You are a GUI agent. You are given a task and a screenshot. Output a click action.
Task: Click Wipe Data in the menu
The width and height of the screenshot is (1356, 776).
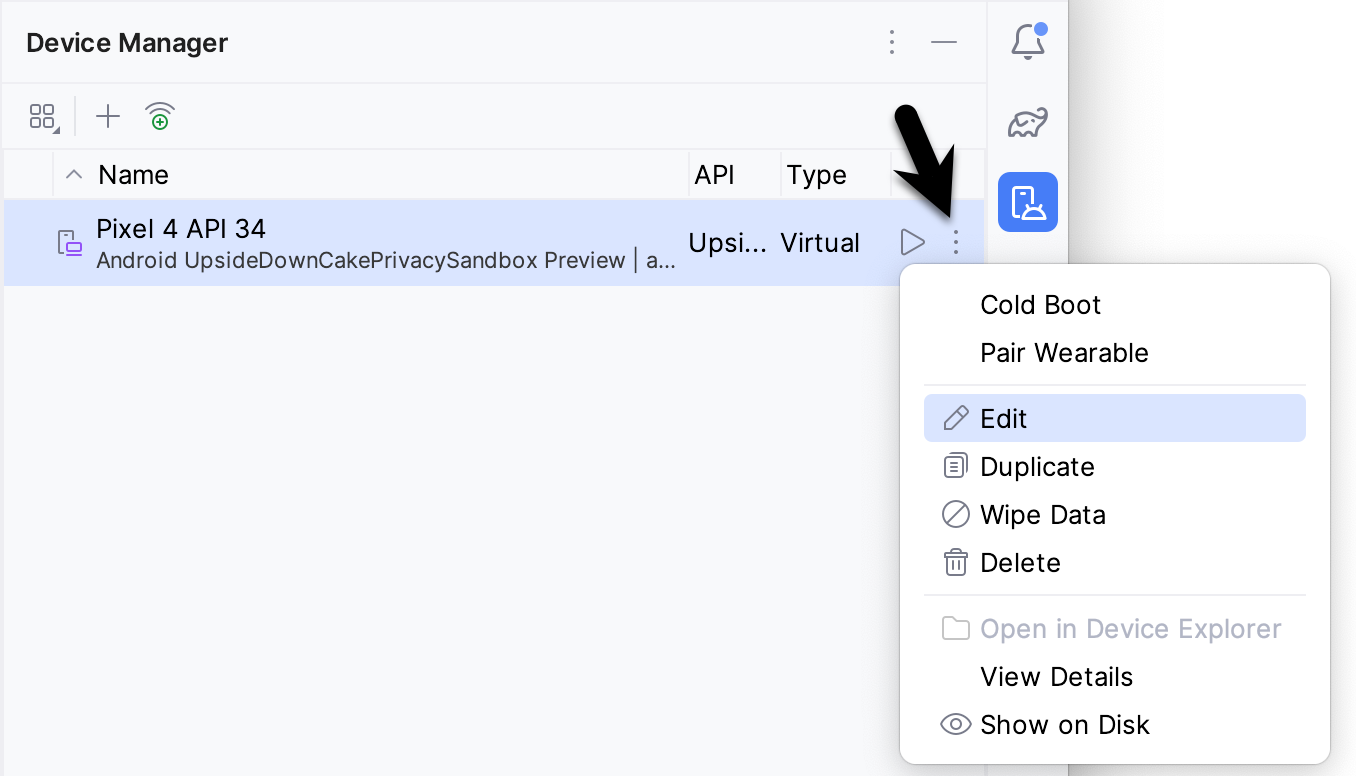pos(1043,514)
